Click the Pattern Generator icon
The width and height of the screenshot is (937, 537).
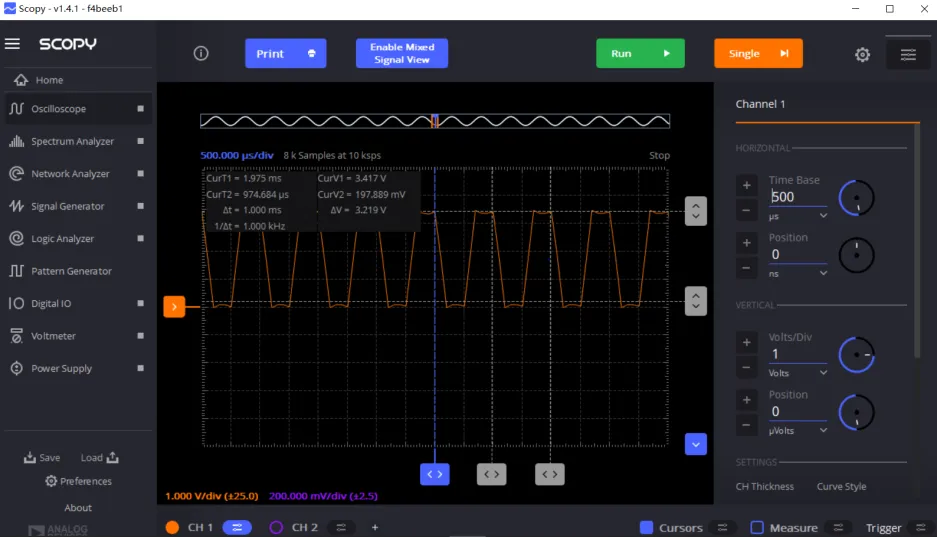tap(16, 271)
